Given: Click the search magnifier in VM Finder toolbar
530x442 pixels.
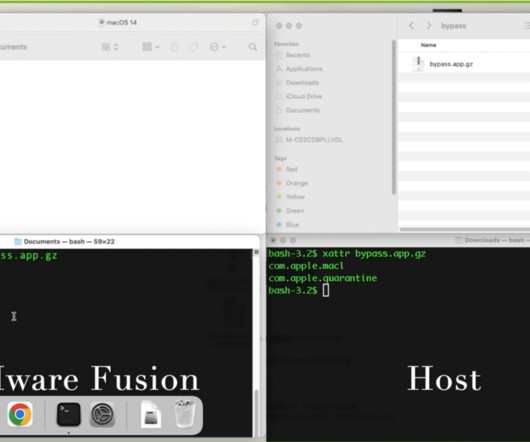Looking at the screenshot, I should (x=252, y=47).
